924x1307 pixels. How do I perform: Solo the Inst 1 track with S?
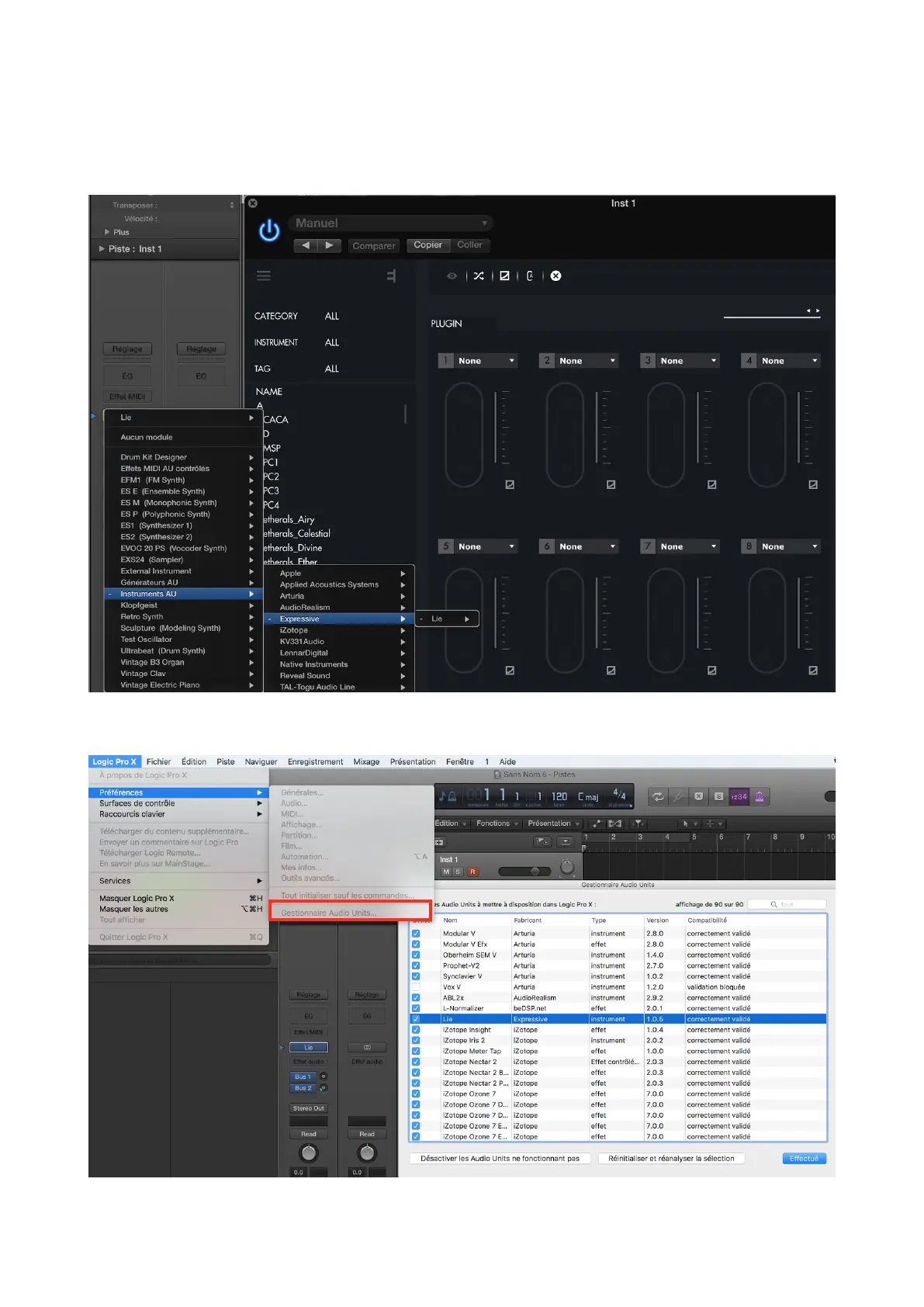(458, 872)
